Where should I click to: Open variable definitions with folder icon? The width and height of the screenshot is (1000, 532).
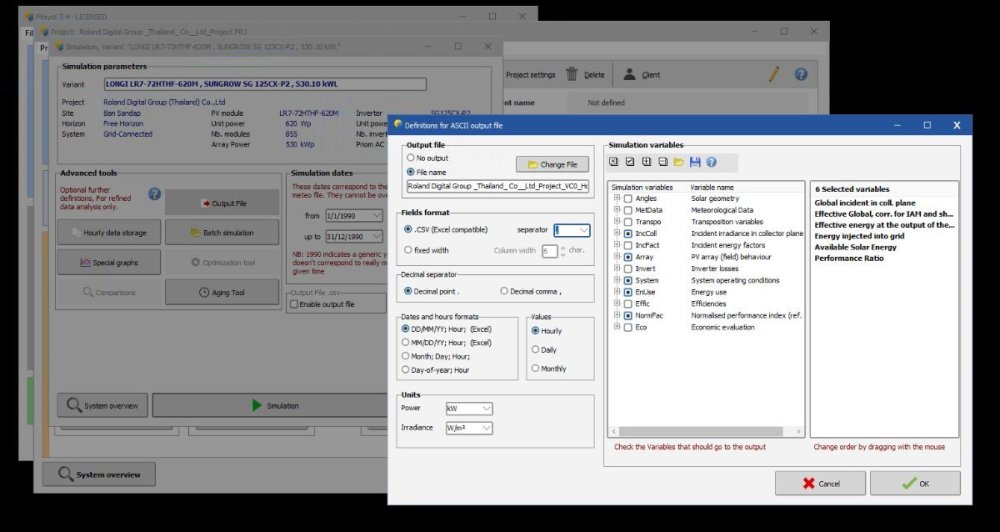[x=678, y=162]
